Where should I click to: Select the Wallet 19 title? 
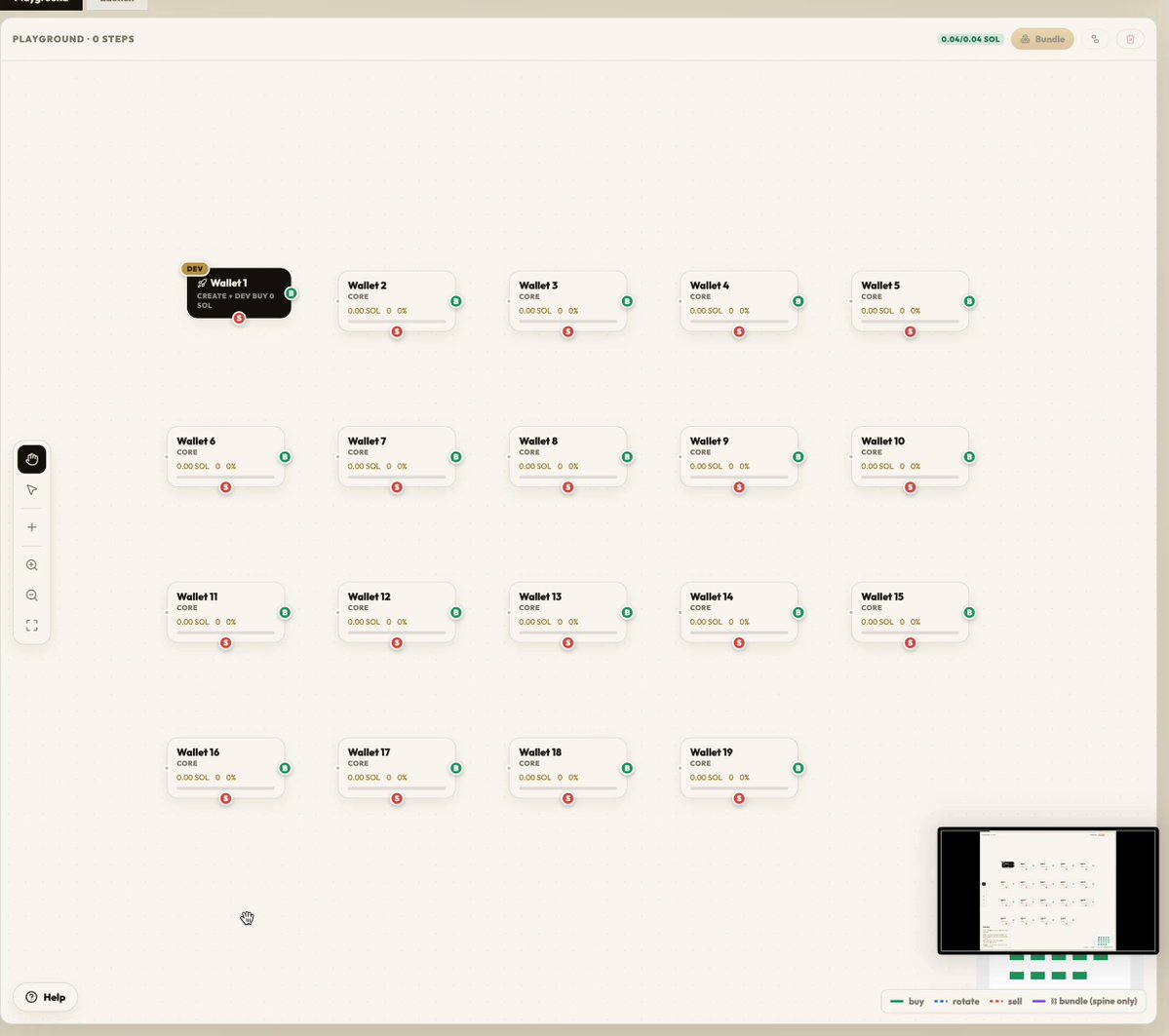click(x=711, y=752)
